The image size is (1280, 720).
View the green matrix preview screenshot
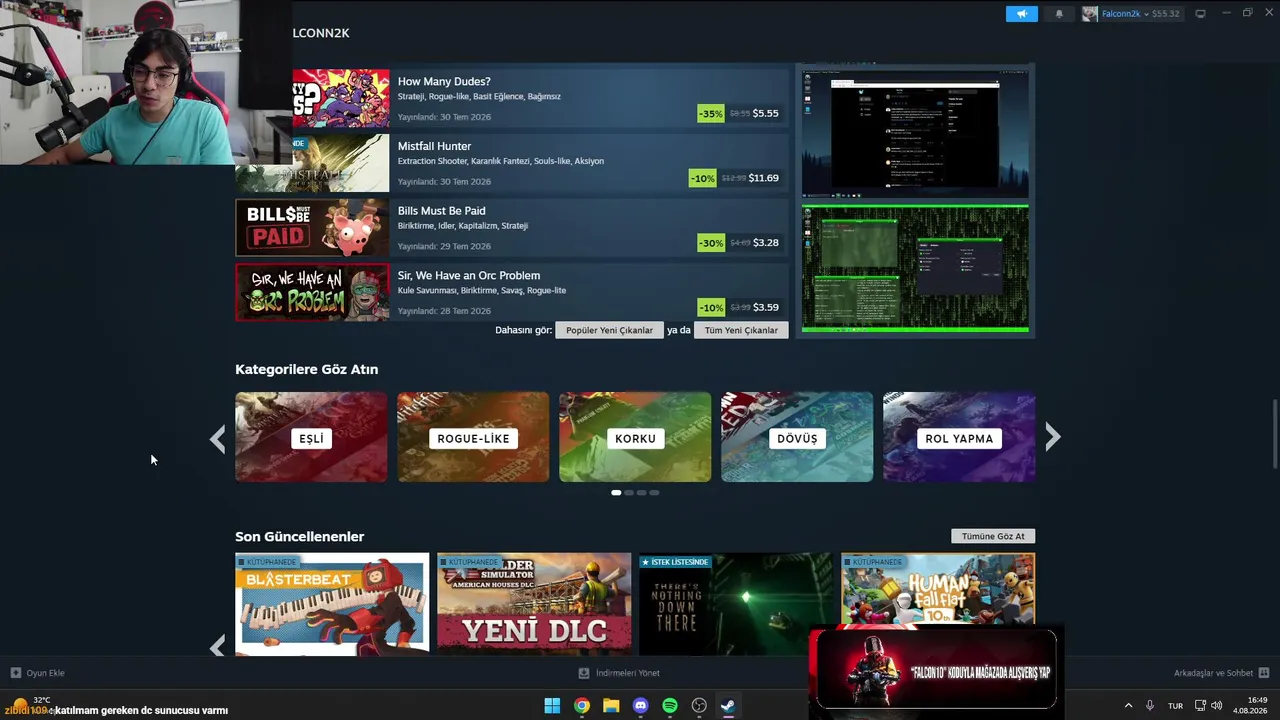pos(915,268)
